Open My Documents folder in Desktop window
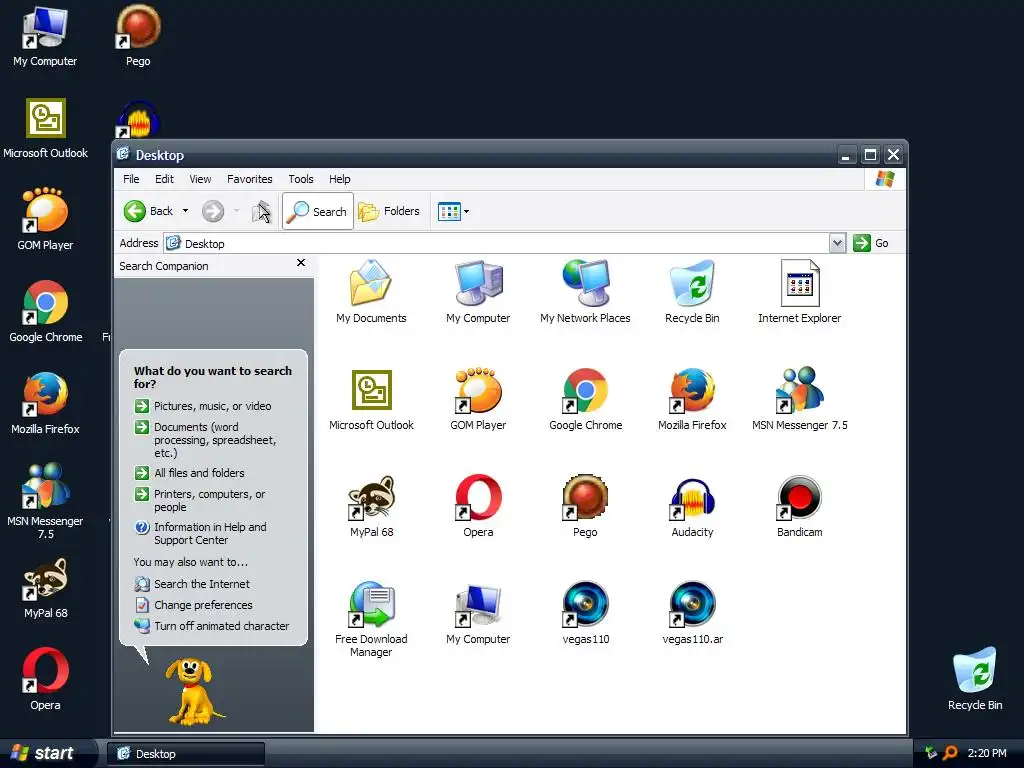The width and height of the screenshot is (1024, 768). (370, 283)
